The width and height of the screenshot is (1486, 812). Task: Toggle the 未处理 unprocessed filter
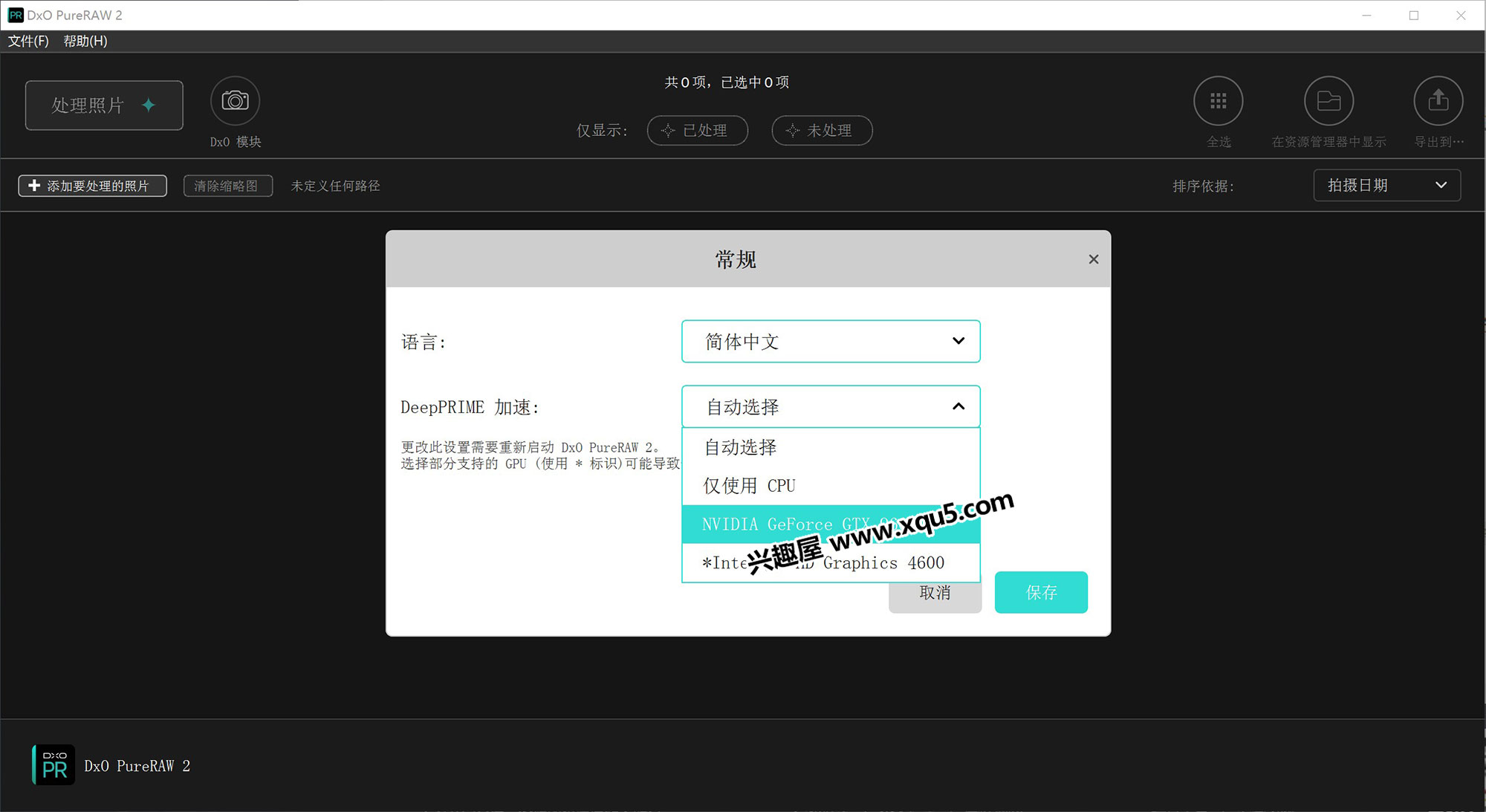[822, 131]
